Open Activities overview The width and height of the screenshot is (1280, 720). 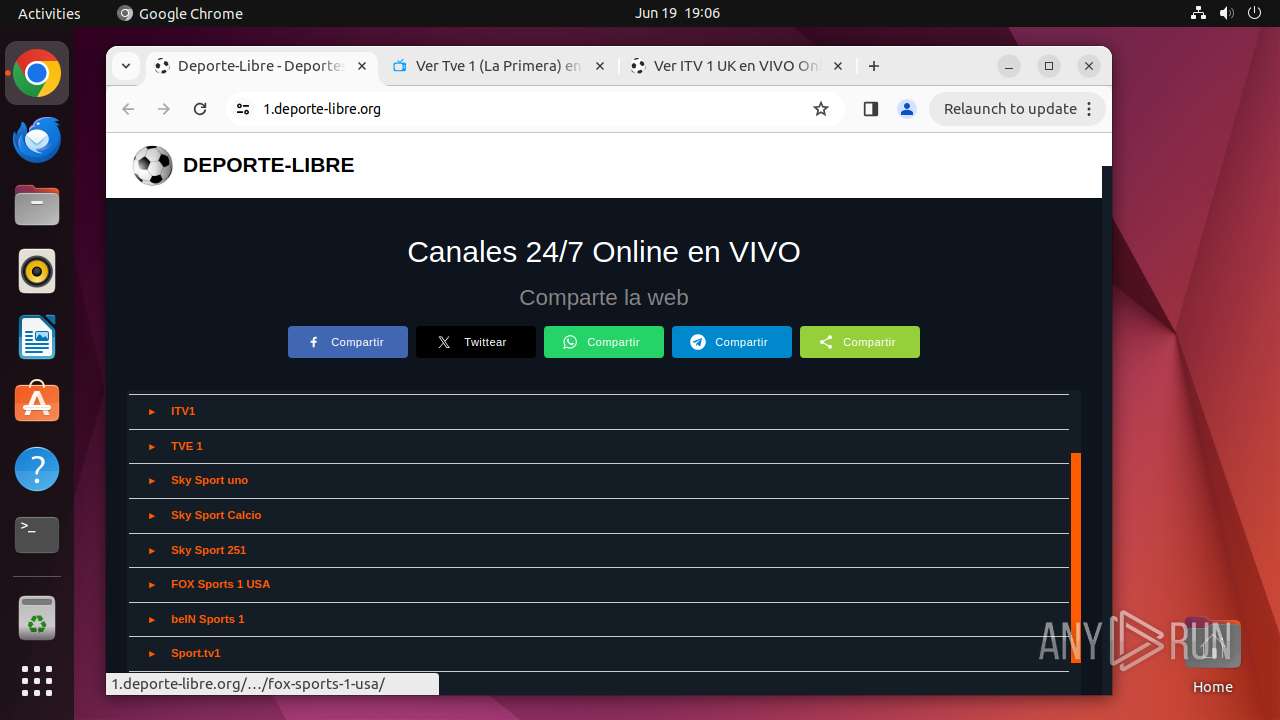[49, 13]
